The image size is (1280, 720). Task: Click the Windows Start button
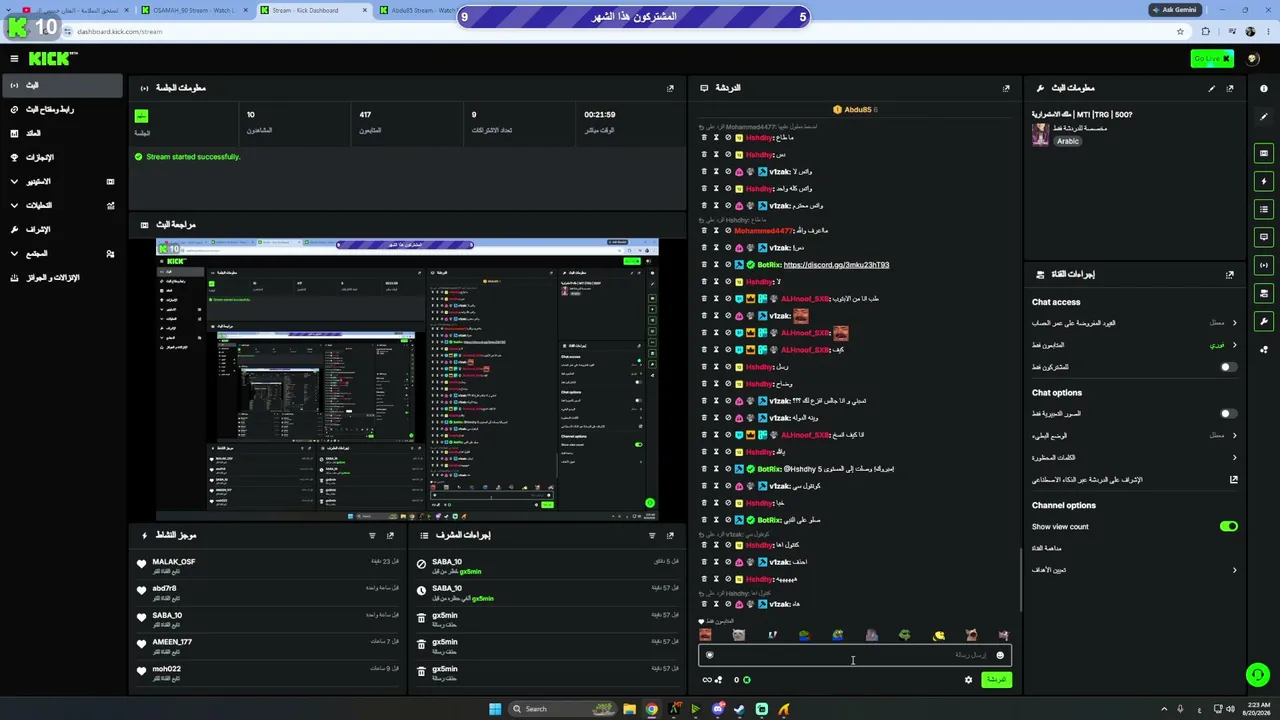coord(495,709)
